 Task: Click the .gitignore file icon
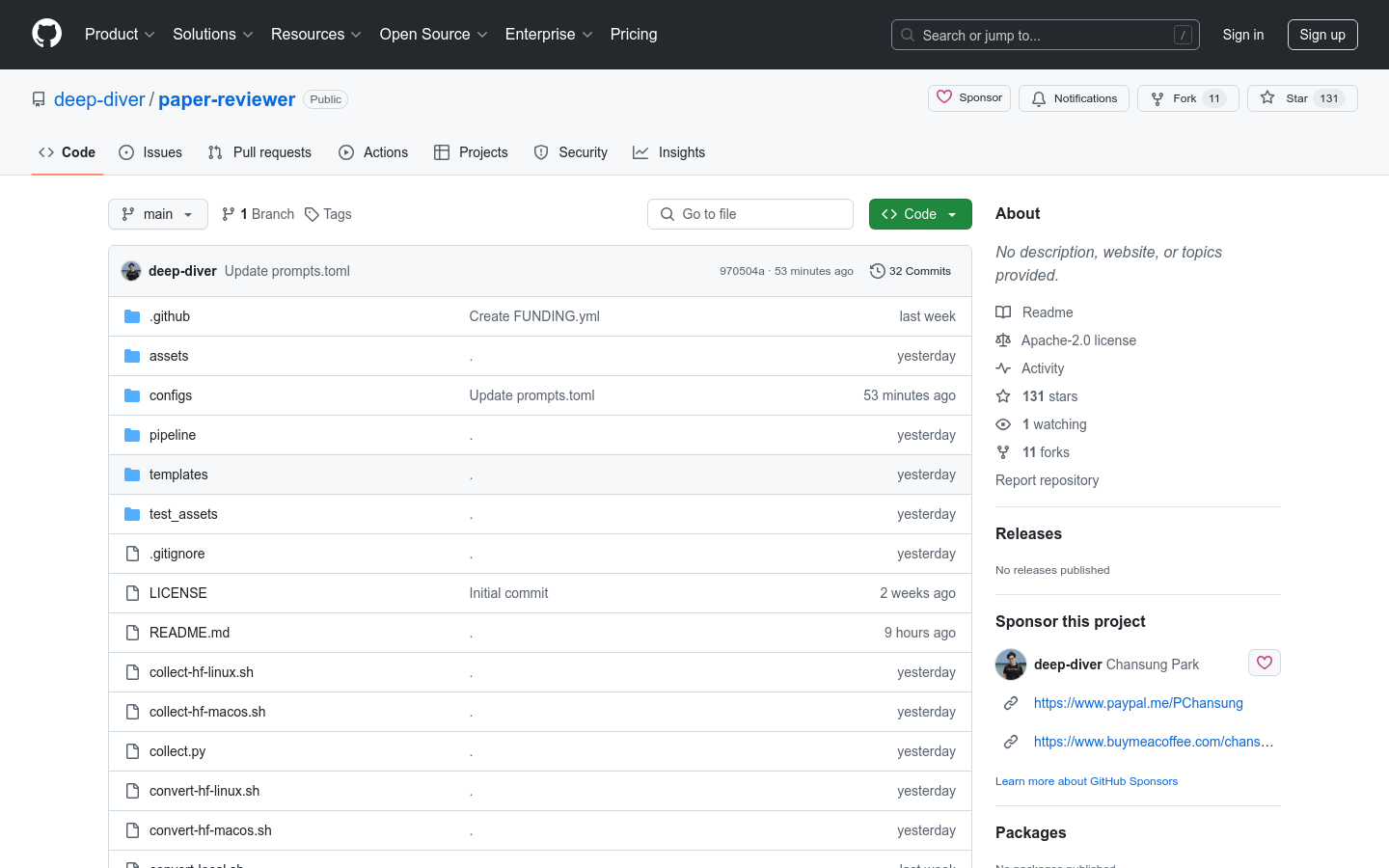click(132, 554)
